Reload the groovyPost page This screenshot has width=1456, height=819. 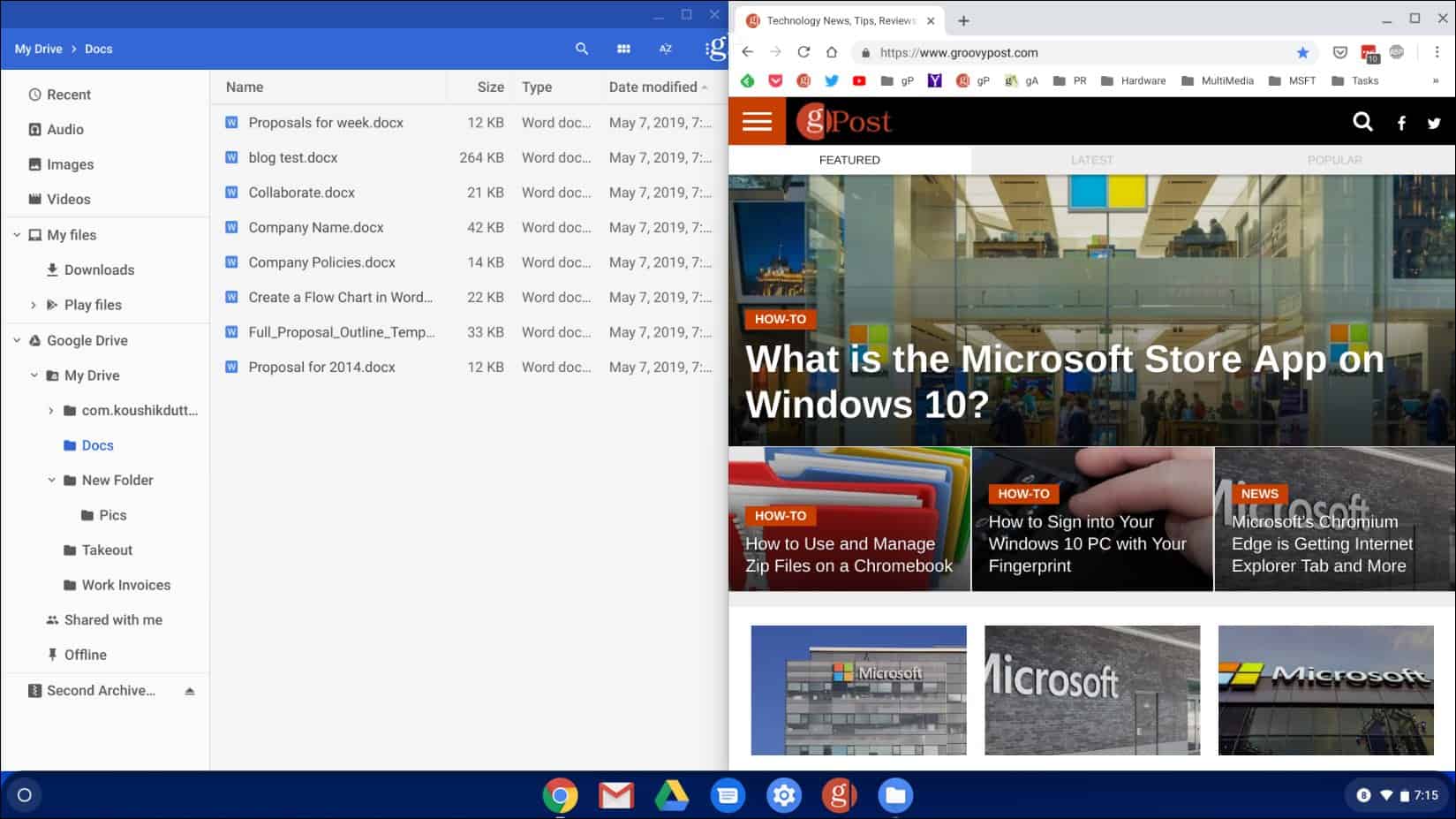[803, 53]
